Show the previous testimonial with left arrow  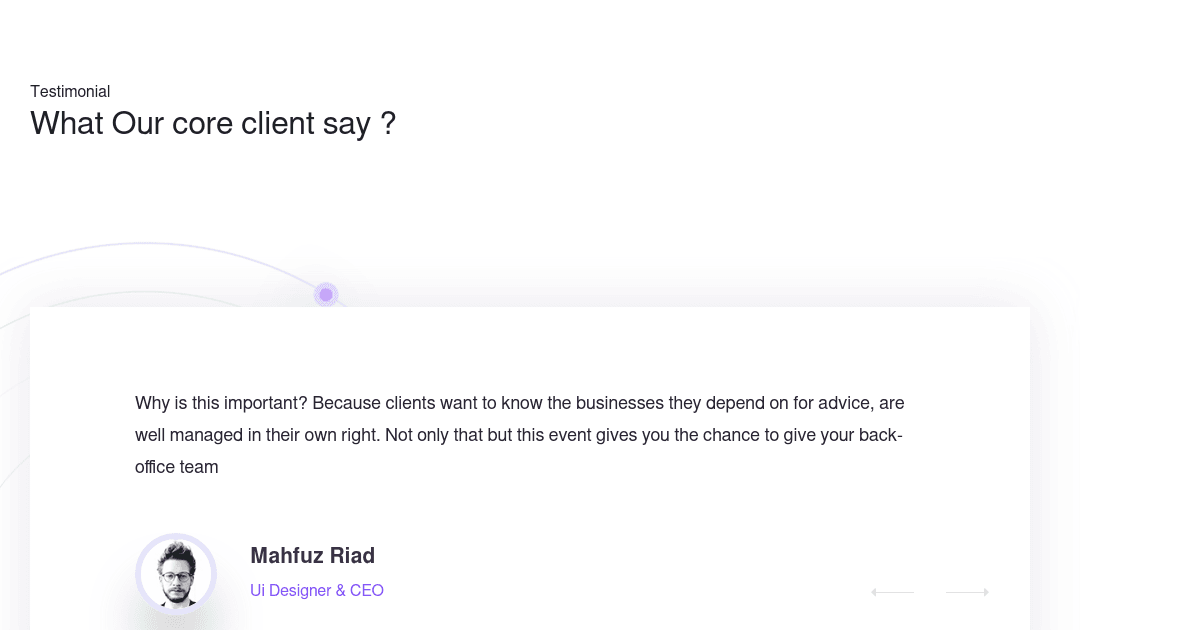(892, 592)
